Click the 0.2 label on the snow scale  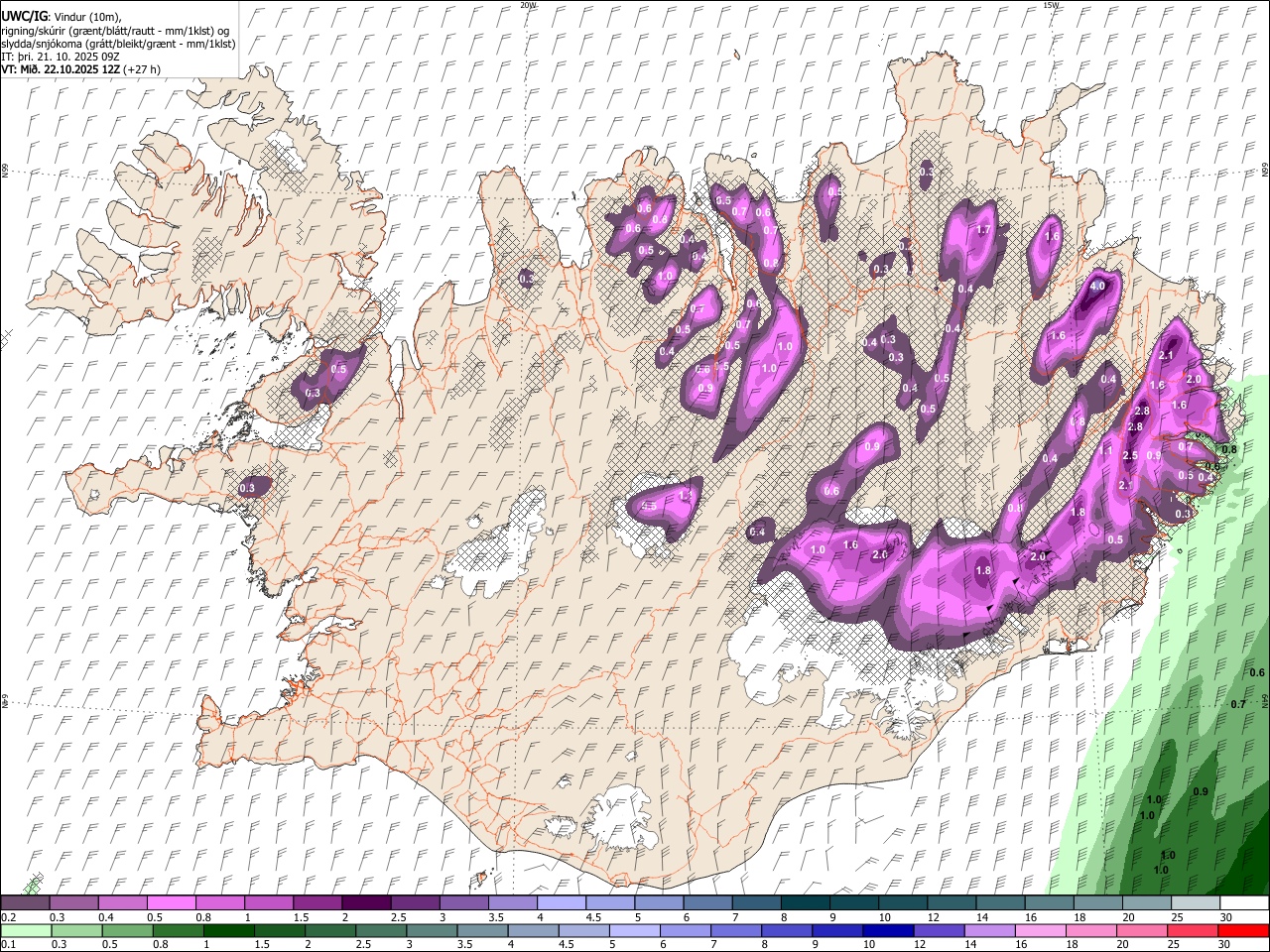[x=7, y=917]
